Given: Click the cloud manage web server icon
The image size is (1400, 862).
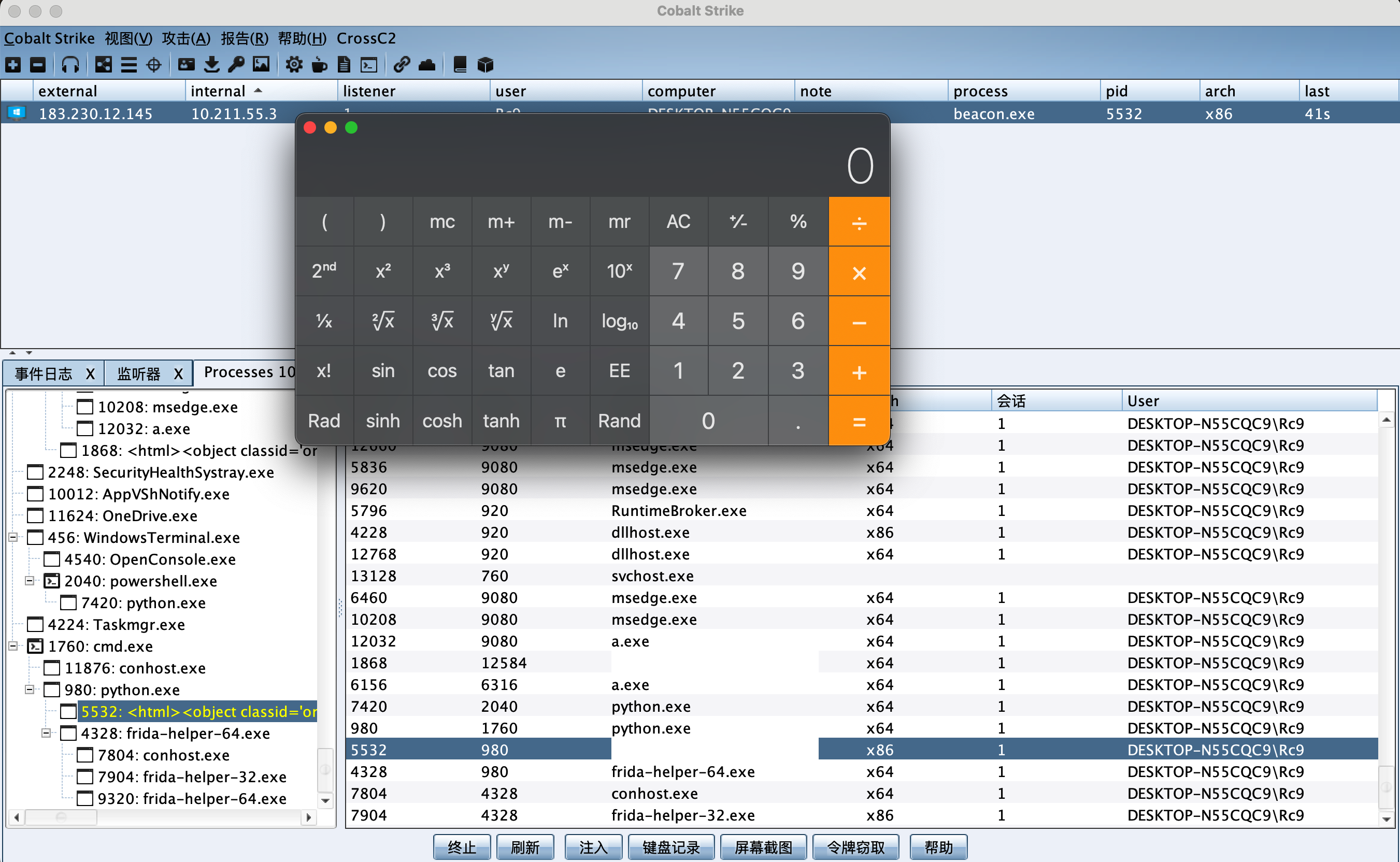Looking at the screenshot, I should tap(426, 64).
